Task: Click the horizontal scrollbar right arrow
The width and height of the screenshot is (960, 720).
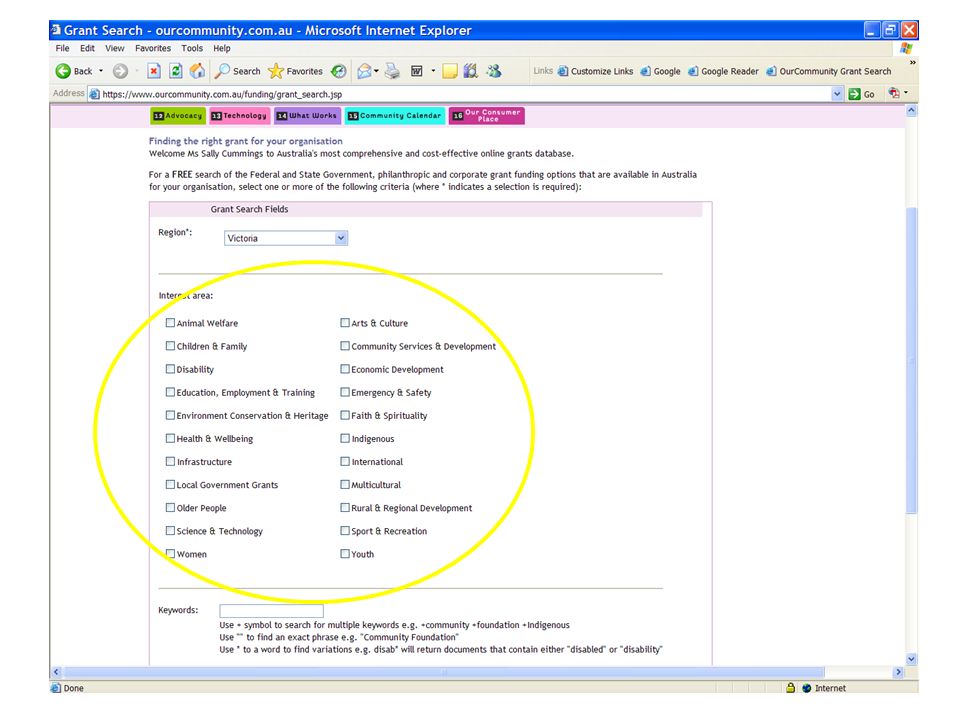Action: [898, 672]
